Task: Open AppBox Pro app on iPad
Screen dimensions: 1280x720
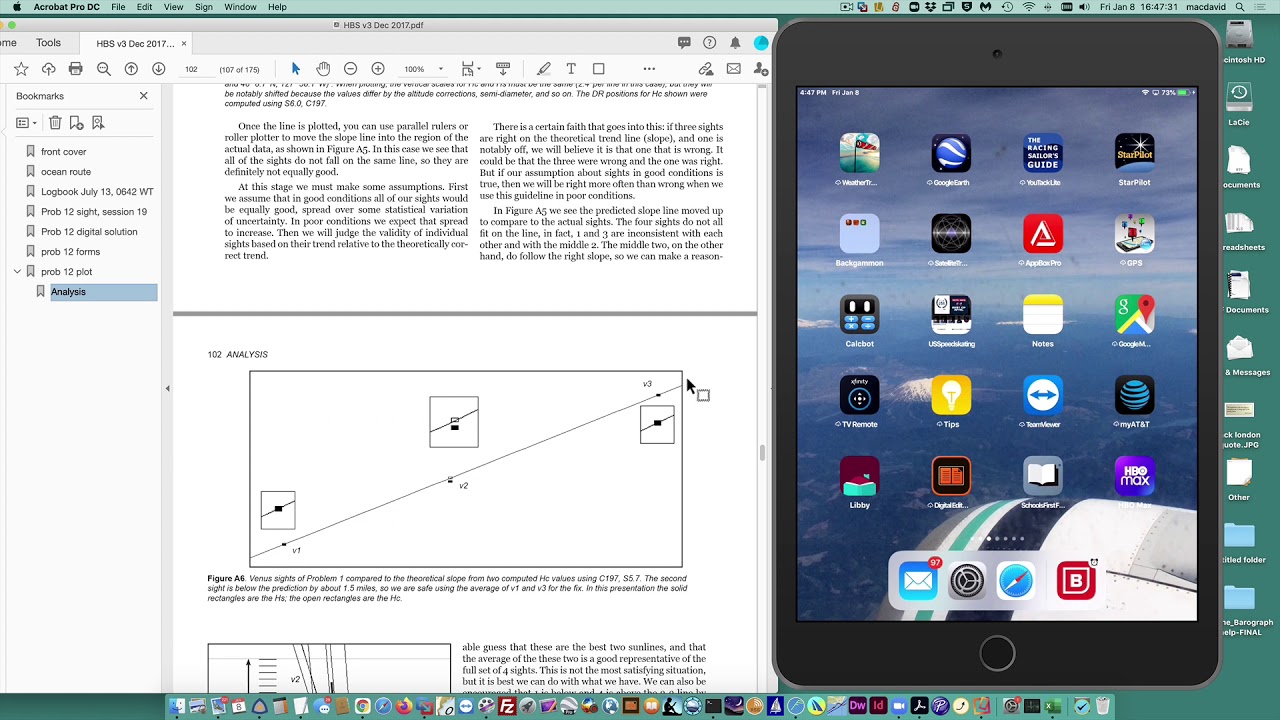Action: click(1043, 234)
